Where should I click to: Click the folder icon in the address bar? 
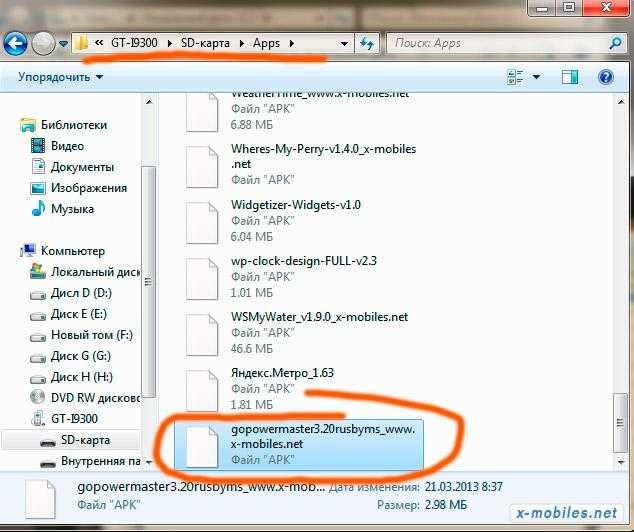82,43
